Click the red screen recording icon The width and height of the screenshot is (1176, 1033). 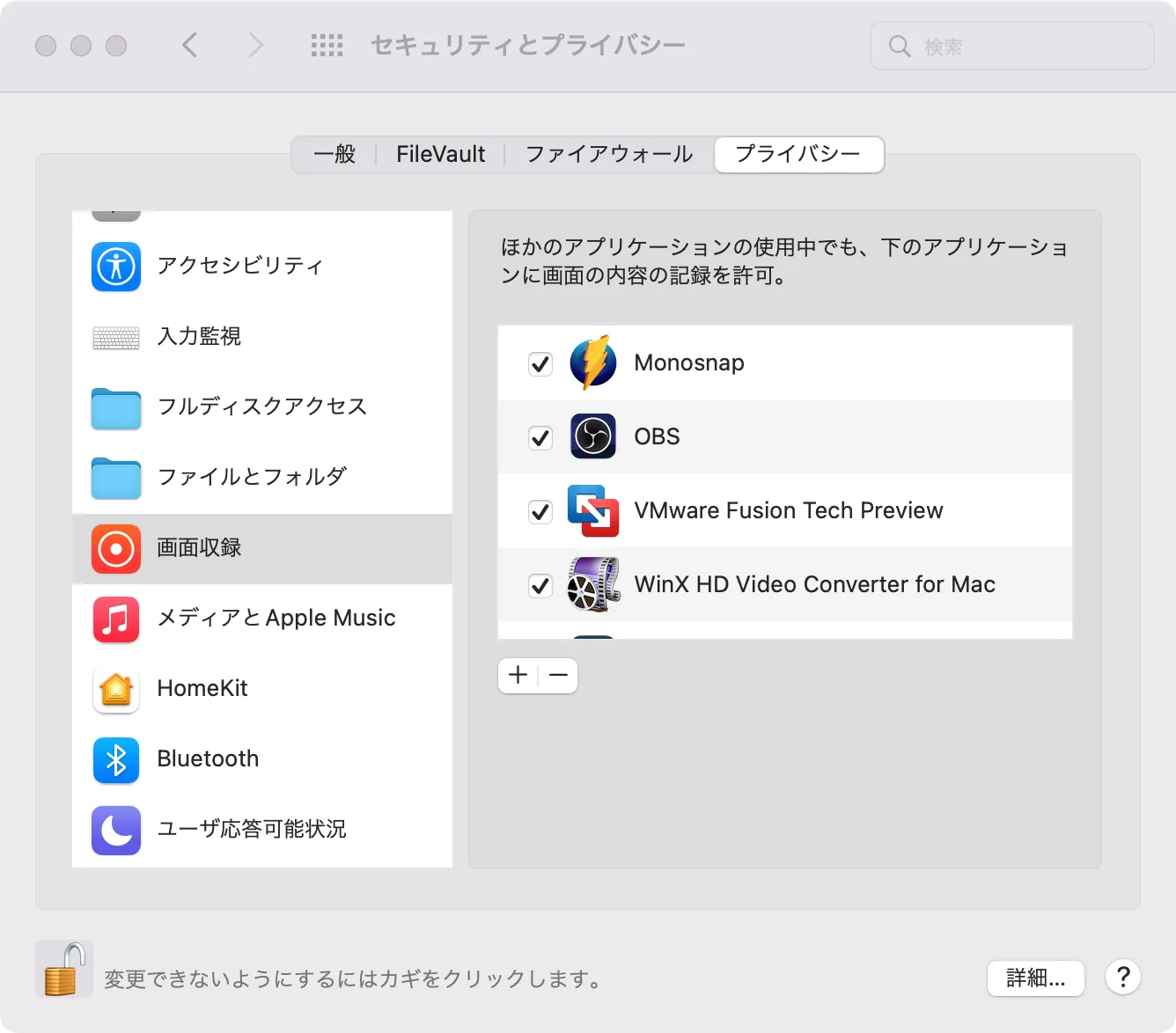(116, 549)
